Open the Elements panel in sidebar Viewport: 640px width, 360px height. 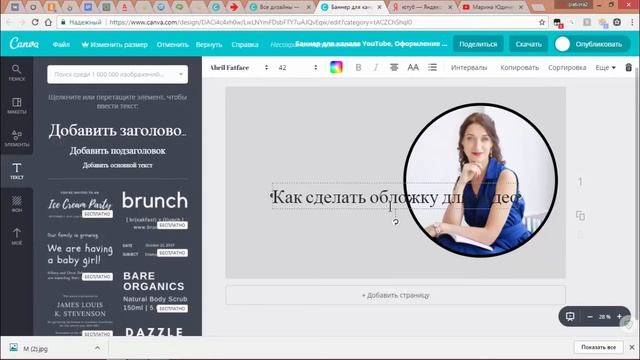(x=17, y=138)
